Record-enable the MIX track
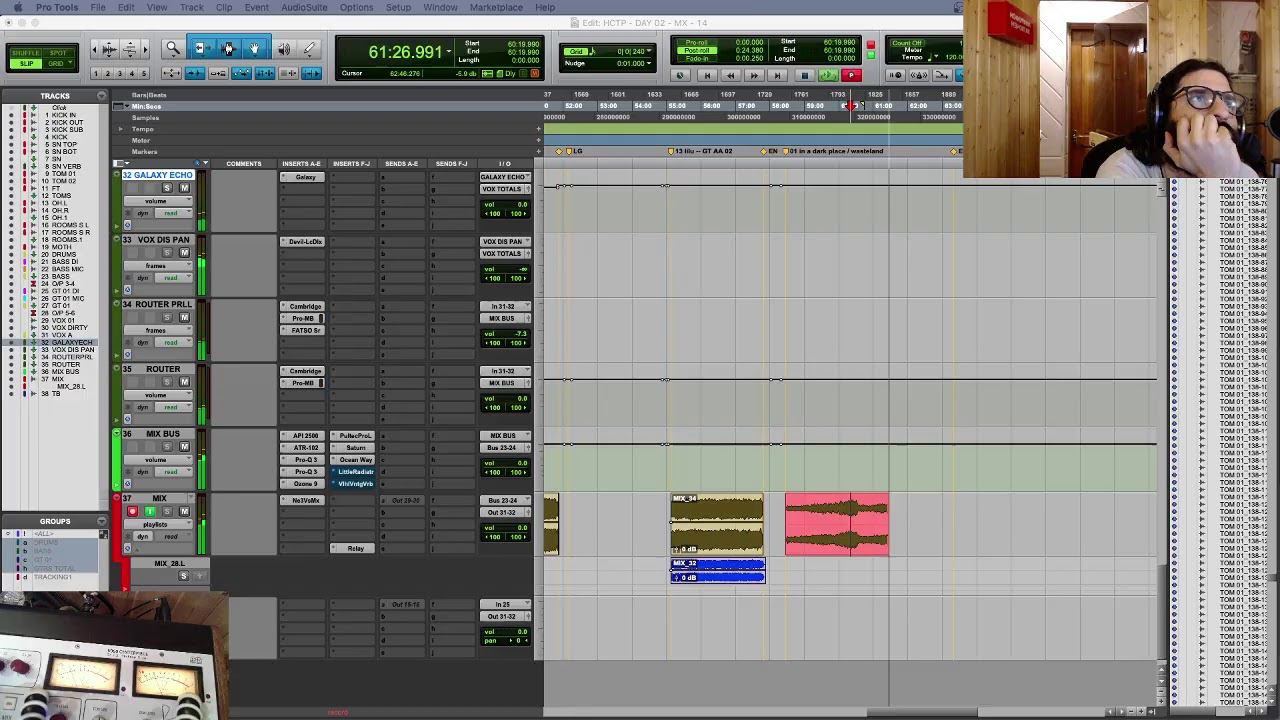This screenshot has width=1280, height=720. pyautogui.click(x=132, y=512)
